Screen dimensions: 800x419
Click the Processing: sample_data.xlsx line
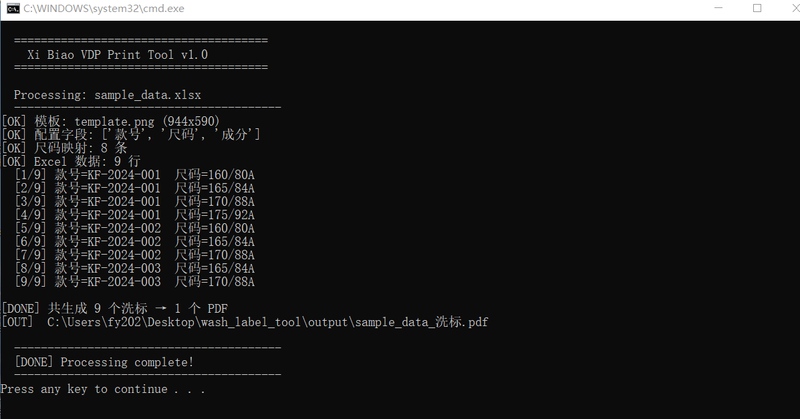(x=107, y=95)
